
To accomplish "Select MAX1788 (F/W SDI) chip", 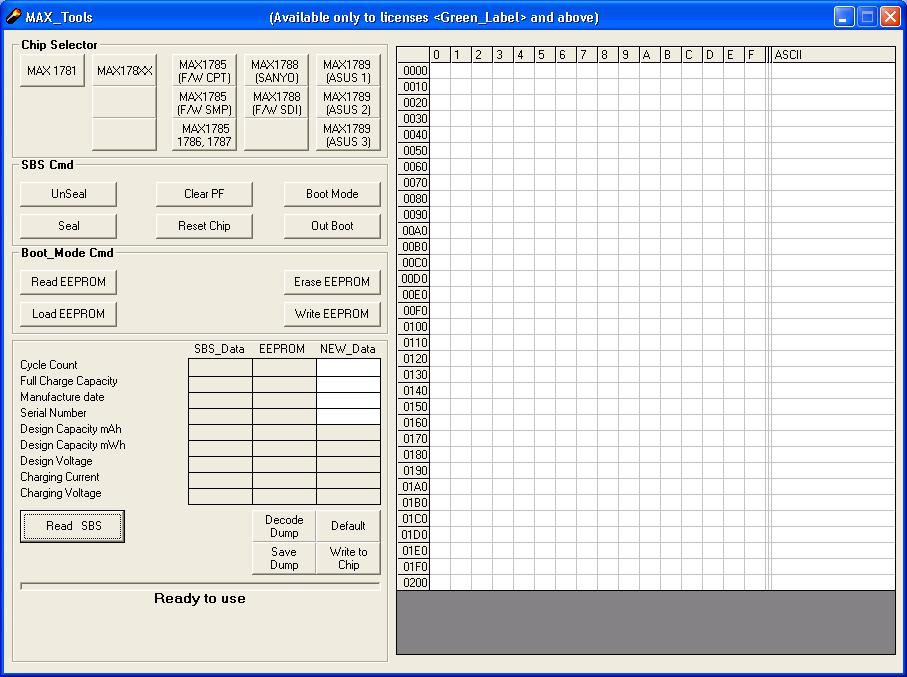I will (276, 103).
